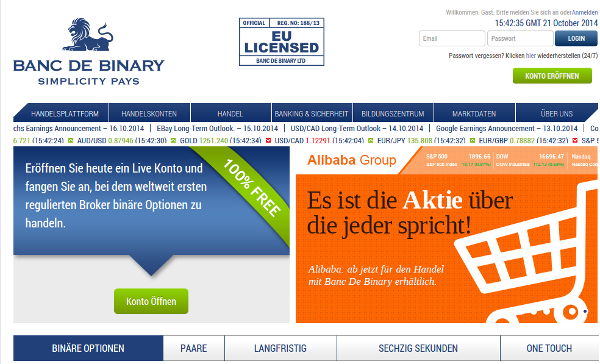Screen dimensions: 600x364
Task: Click the green arrow beside EUR/JPY ticker
Action: click(370, 141)
